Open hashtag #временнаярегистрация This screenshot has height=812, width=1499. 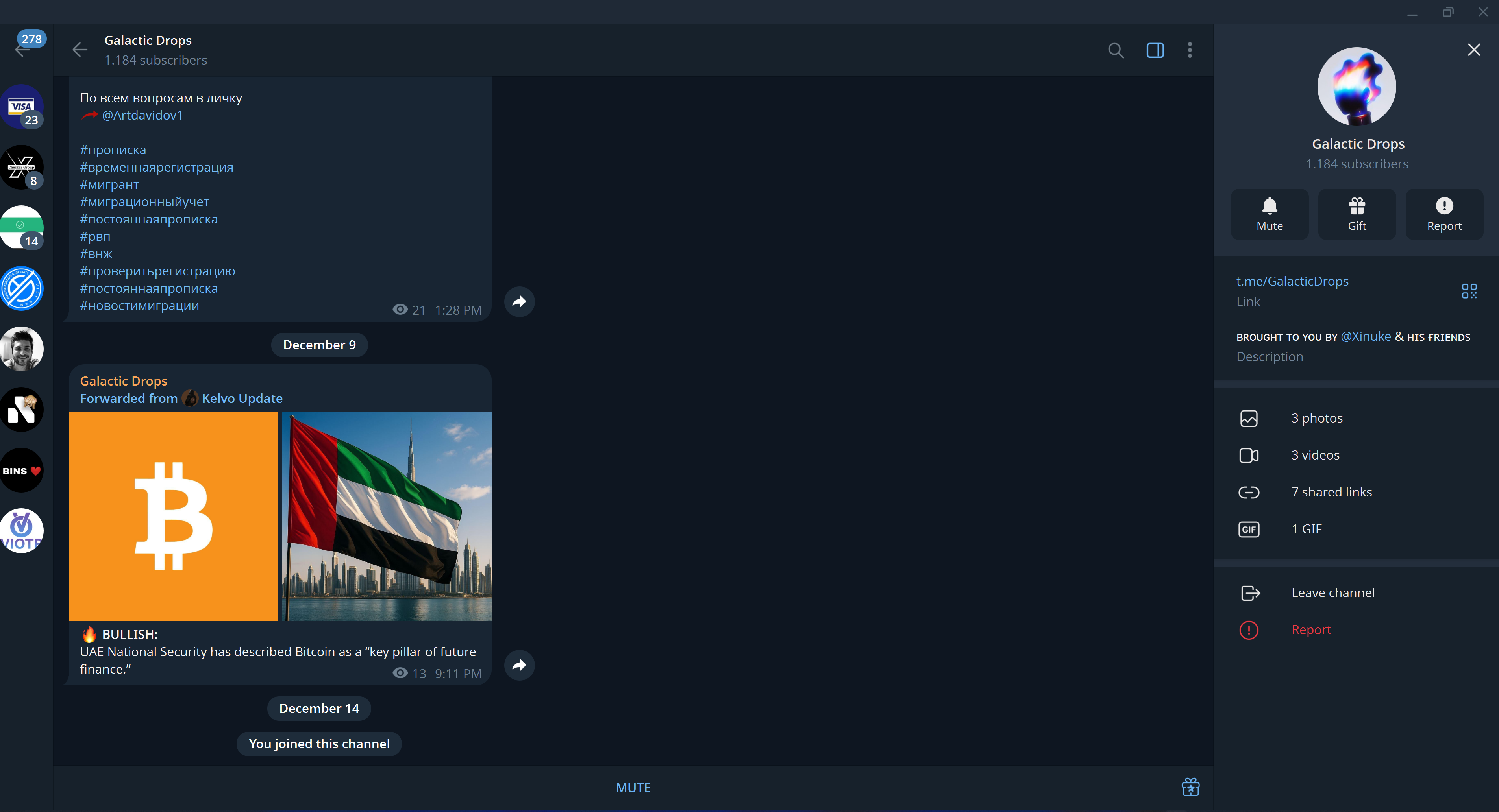pos(157,167)
